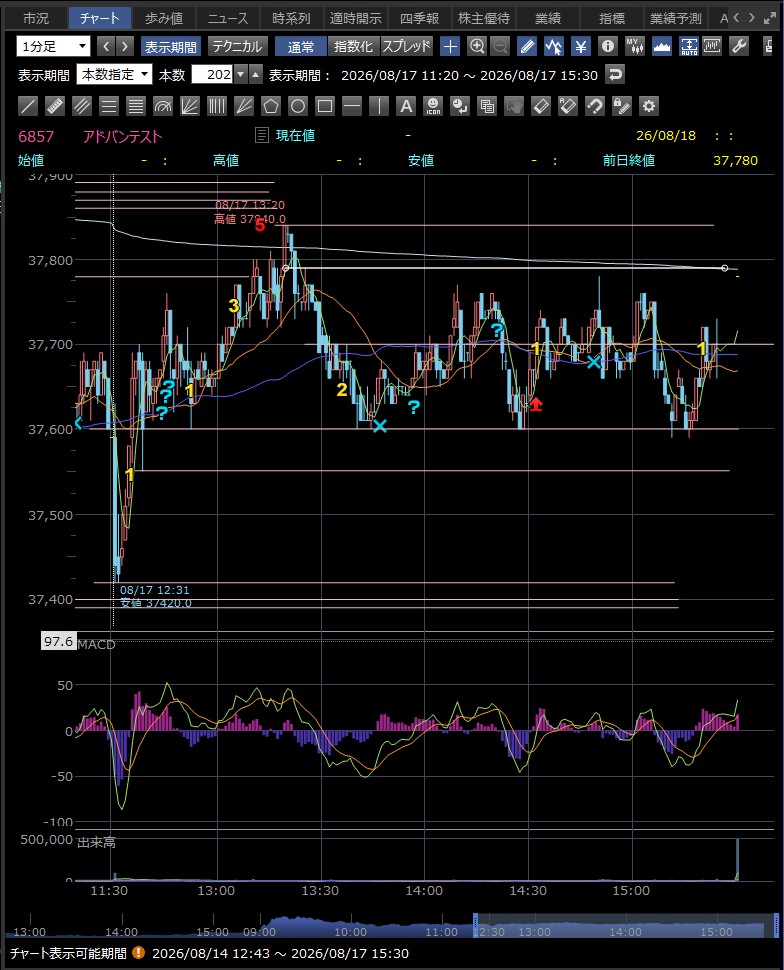Open the 株主優待 tab
The height and width of the screenshot is (970, 784).
pyautogui.click(x=484, y=19)
